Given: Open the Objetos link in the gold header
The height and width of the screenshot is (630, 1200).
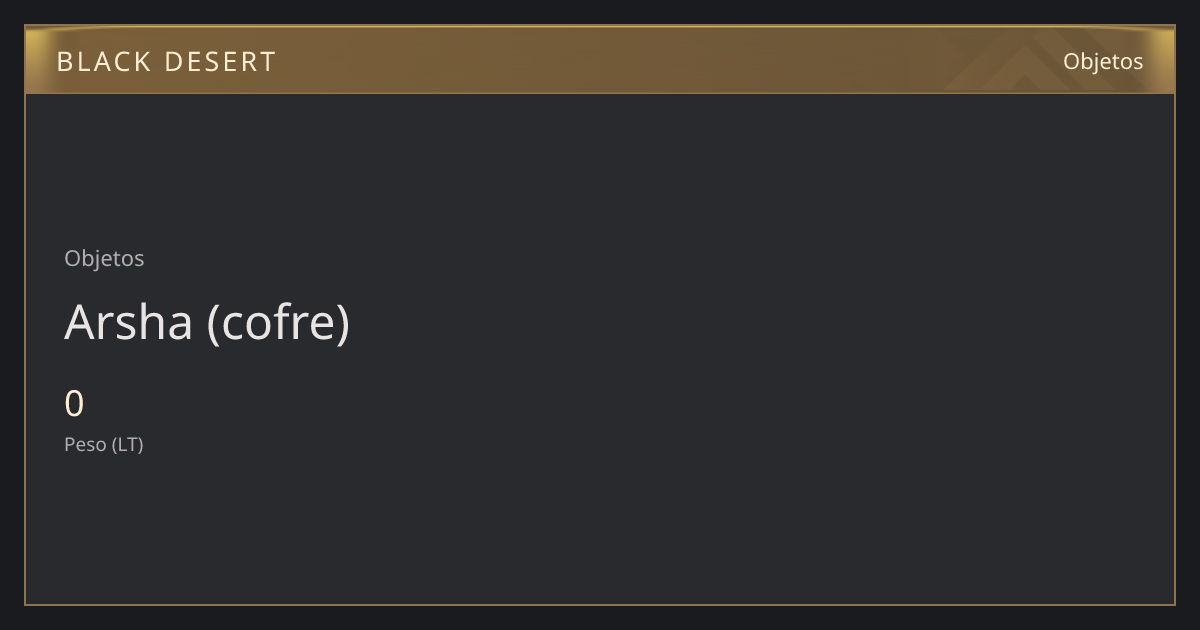Looking at the screenshot, I should click(x=1103, y=61).
